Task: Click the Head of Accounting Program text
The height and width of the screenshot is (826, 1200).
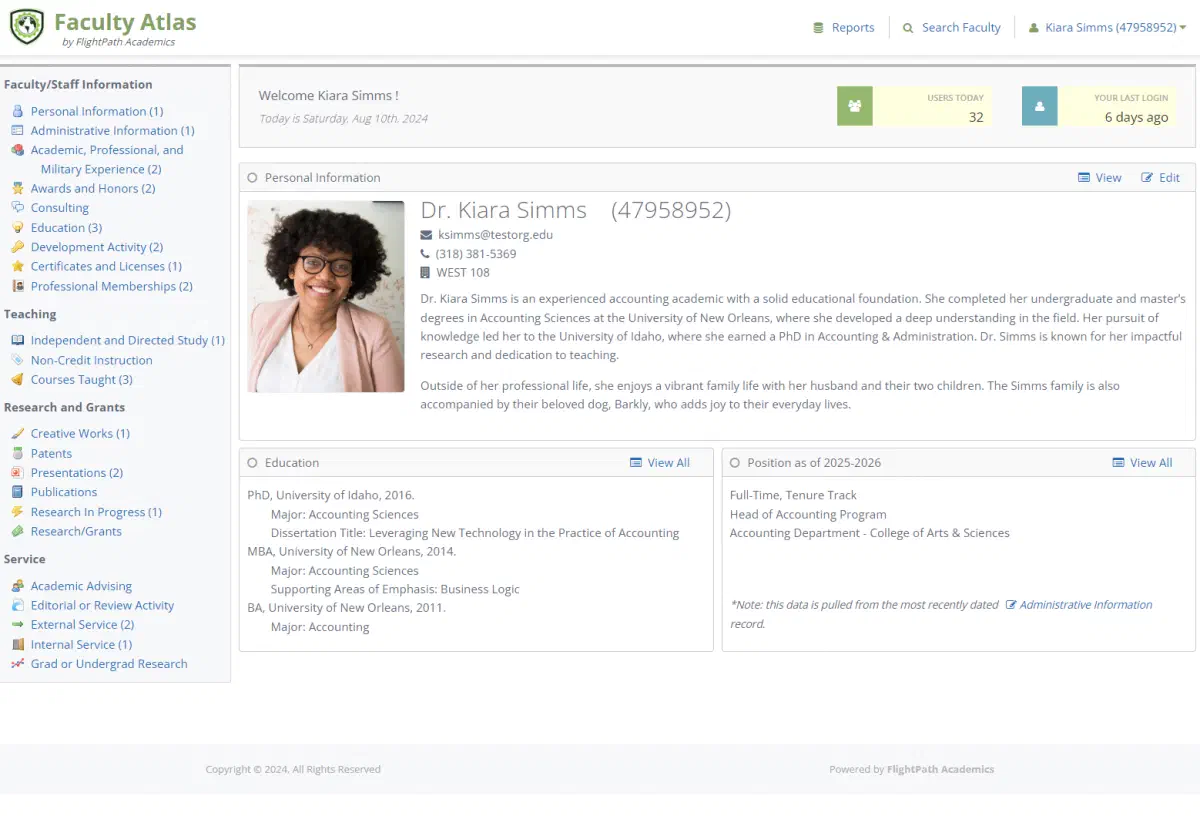Action: click(x=808, y=514)
